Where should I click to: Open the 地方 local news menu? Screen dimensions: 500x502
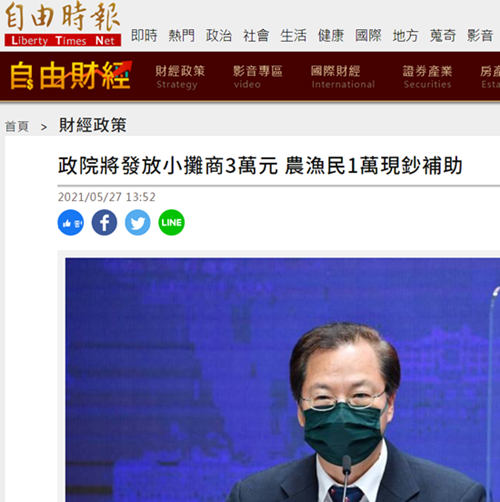405,36
